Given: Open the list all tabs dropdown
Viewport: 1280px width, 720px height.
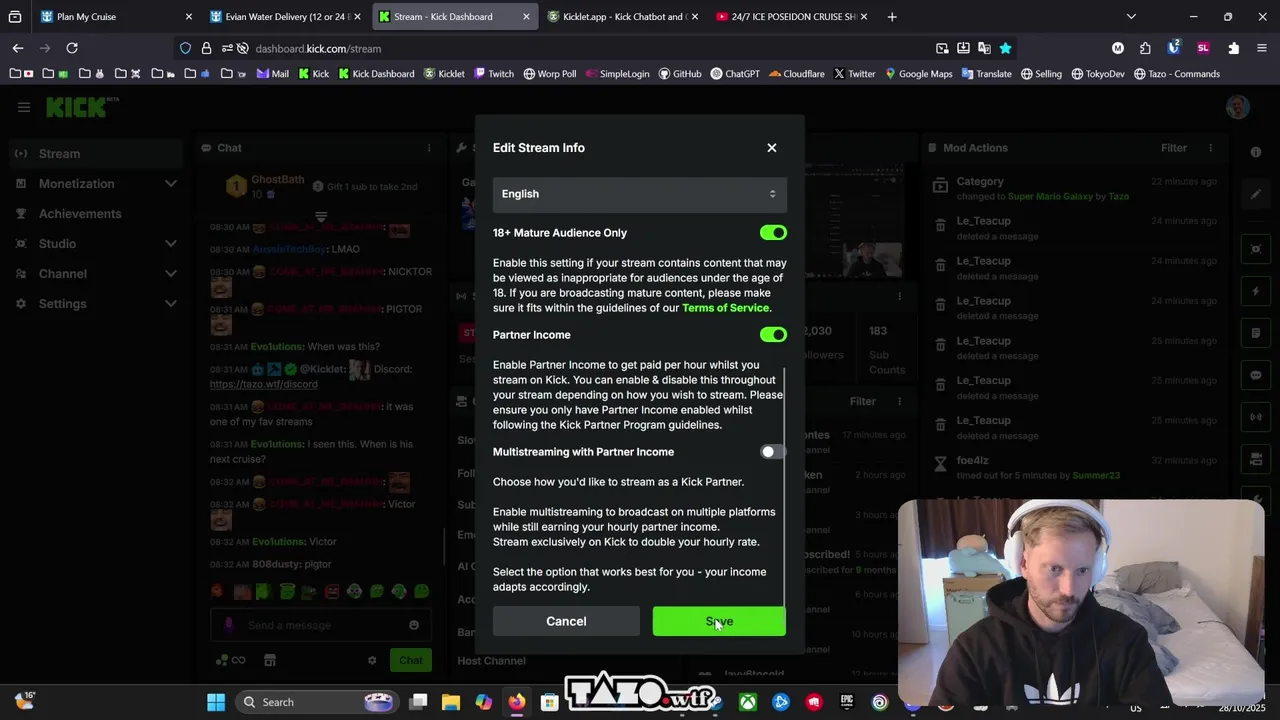Looking at the screenshot, I should pos(1131,17).
